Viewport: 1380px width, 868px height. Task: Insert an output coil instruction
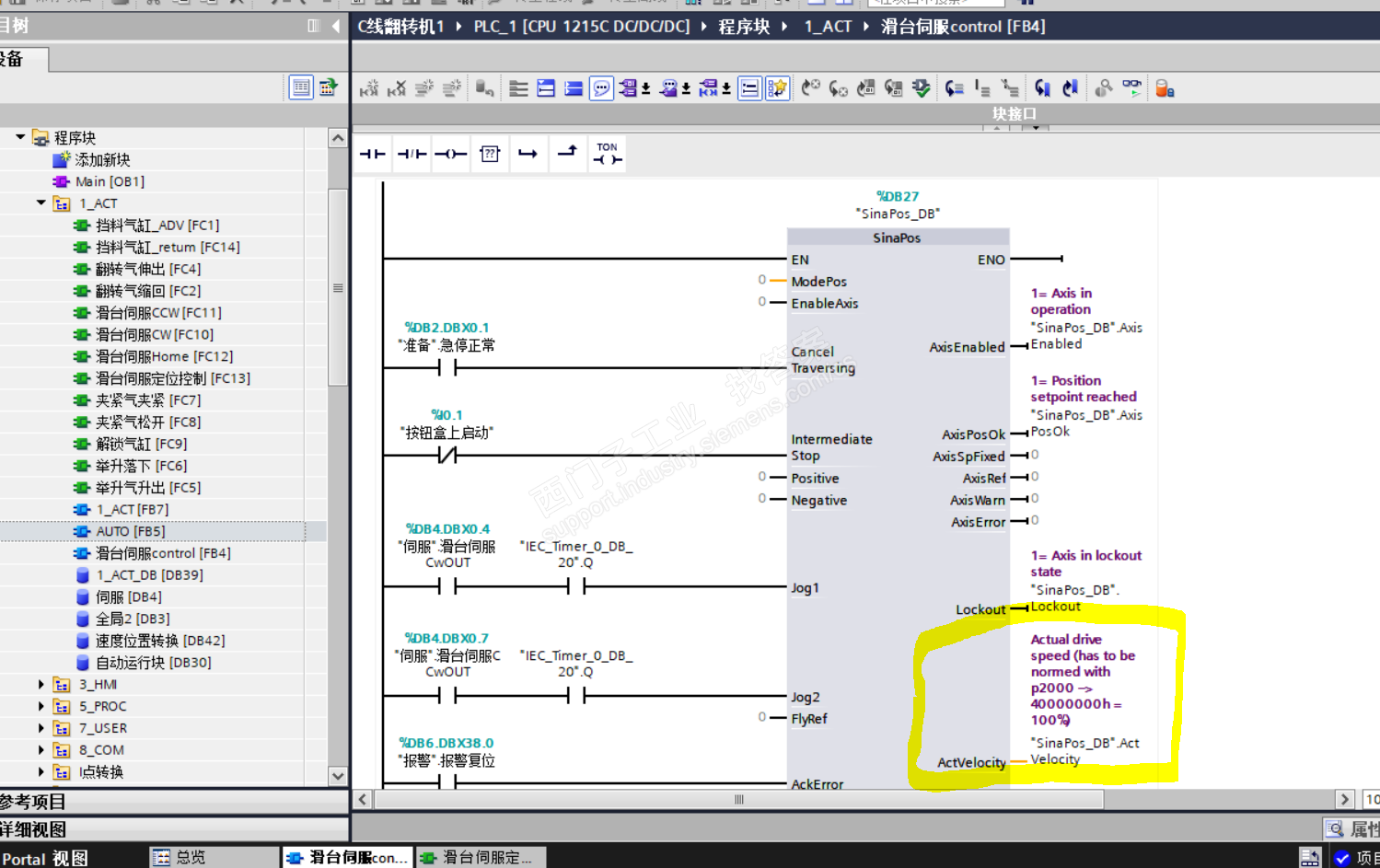point(450,154)
